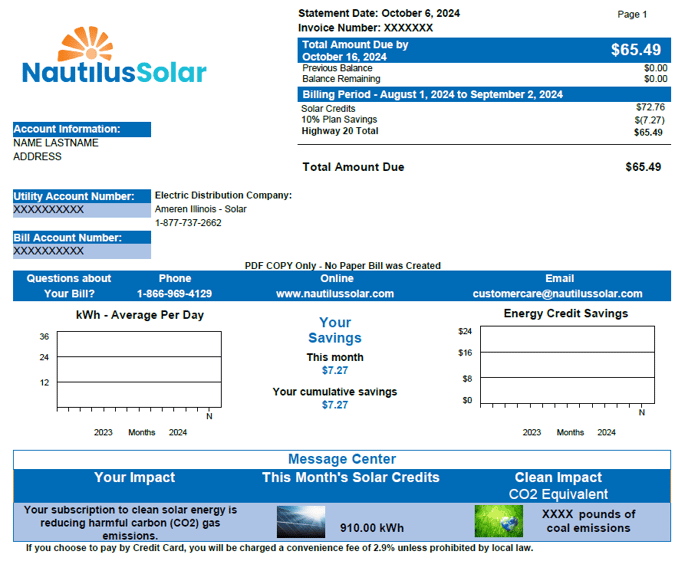This screenshot has height=584, width=688.
Task: Select the Invoice Number line
Action: coord(366,28)
